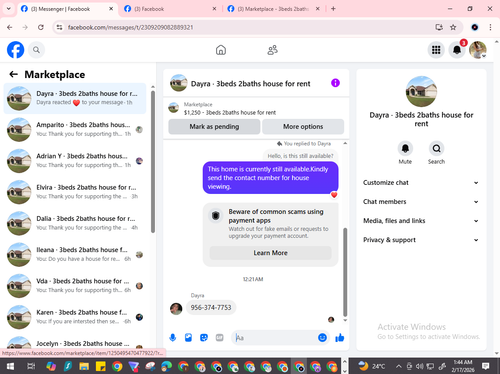Click the chat messages scrollbar
The height and width of the screenshot is (374, 500).
click(345, 272)
